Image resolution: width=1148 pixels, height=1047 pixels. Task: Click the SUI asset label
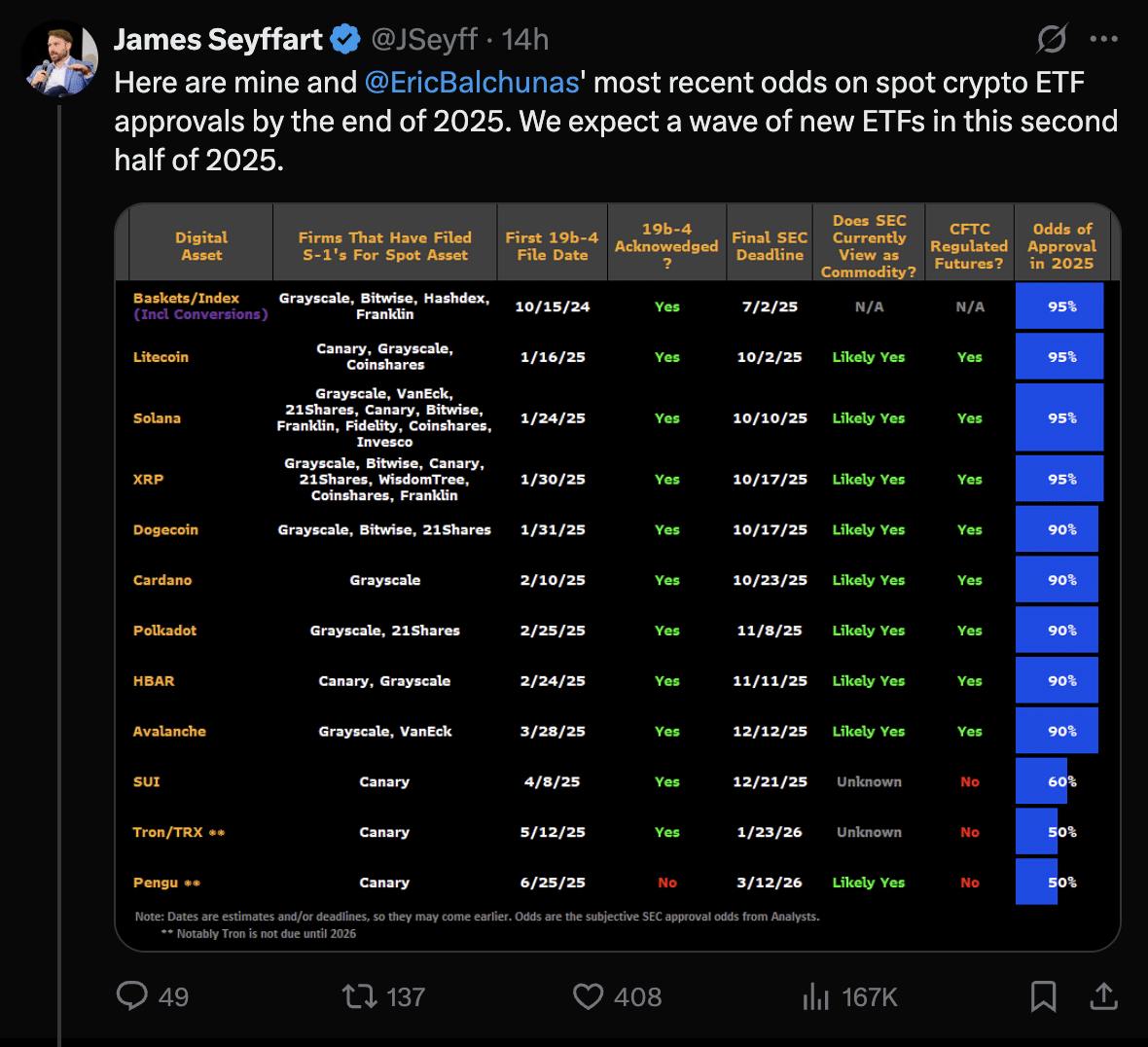tap(147, 782)
